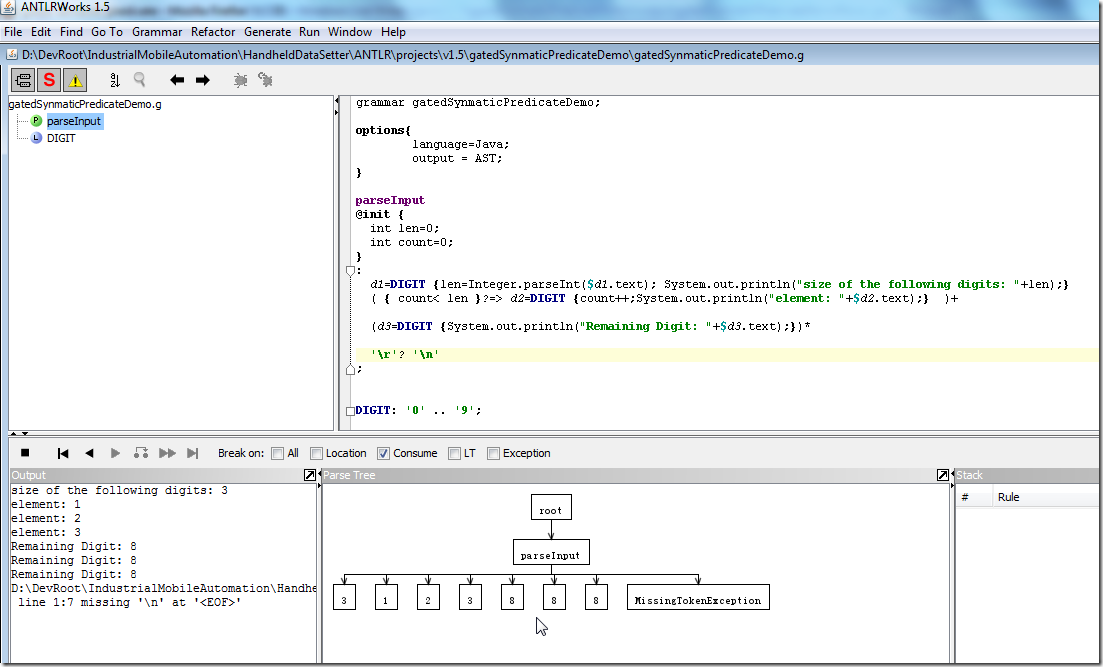The width and height of the screenshot is (1103, 667).
Task: Jump to the debugger start
Action: click(63, 453)
